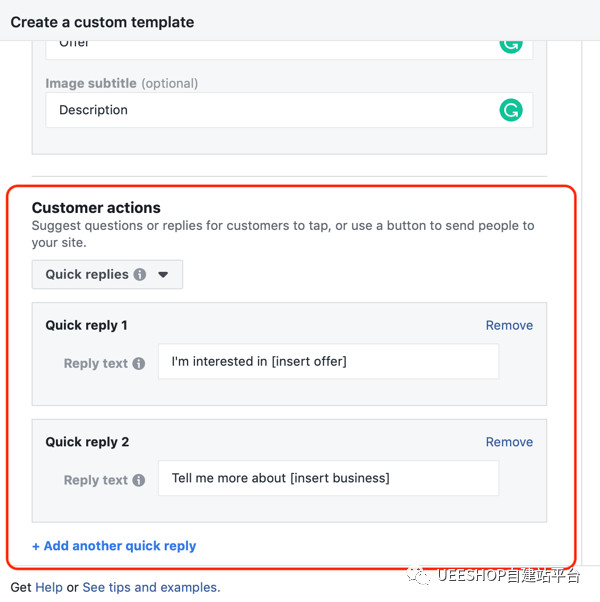Viewport: 600px width, 602px height.
Task: Click the Image subtitle label
Action: [x=91, y=83]
